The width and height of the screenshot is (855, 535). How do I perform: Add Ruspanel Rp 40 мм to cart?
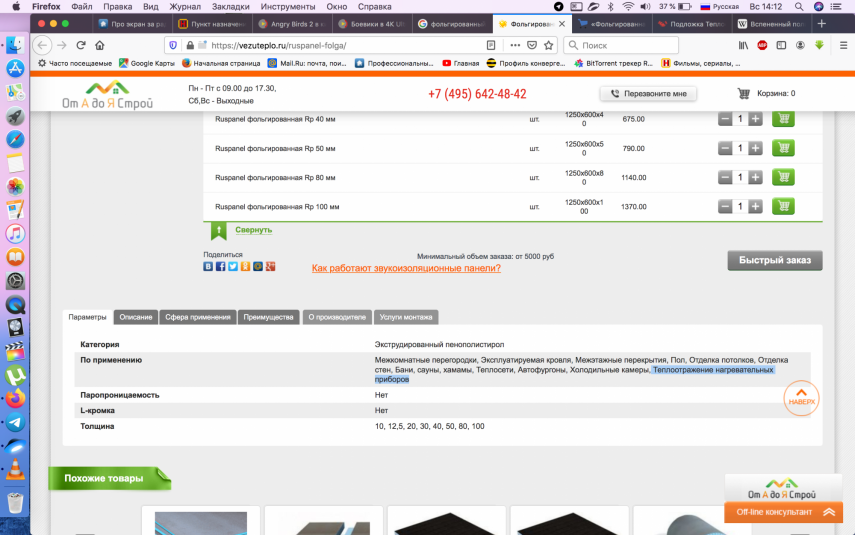coord(783,118)
